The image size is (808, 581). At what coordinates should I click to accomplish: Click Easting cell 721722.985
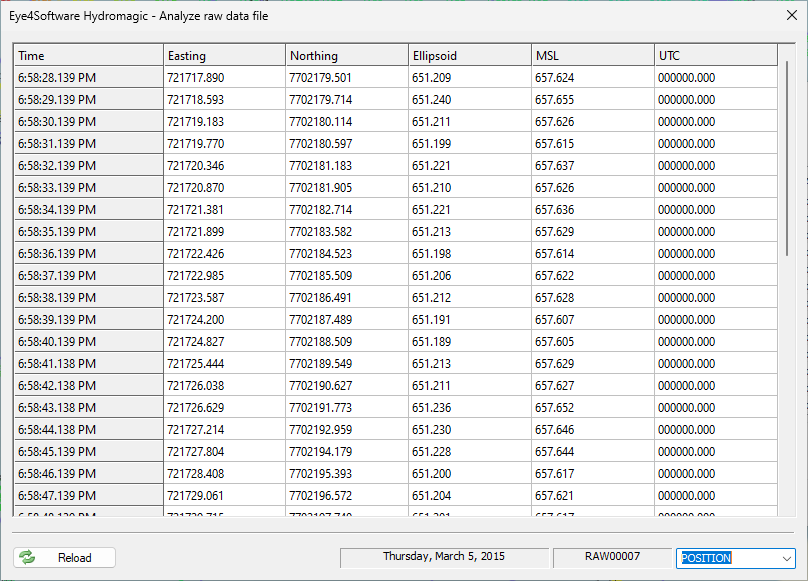click(224, 275)
